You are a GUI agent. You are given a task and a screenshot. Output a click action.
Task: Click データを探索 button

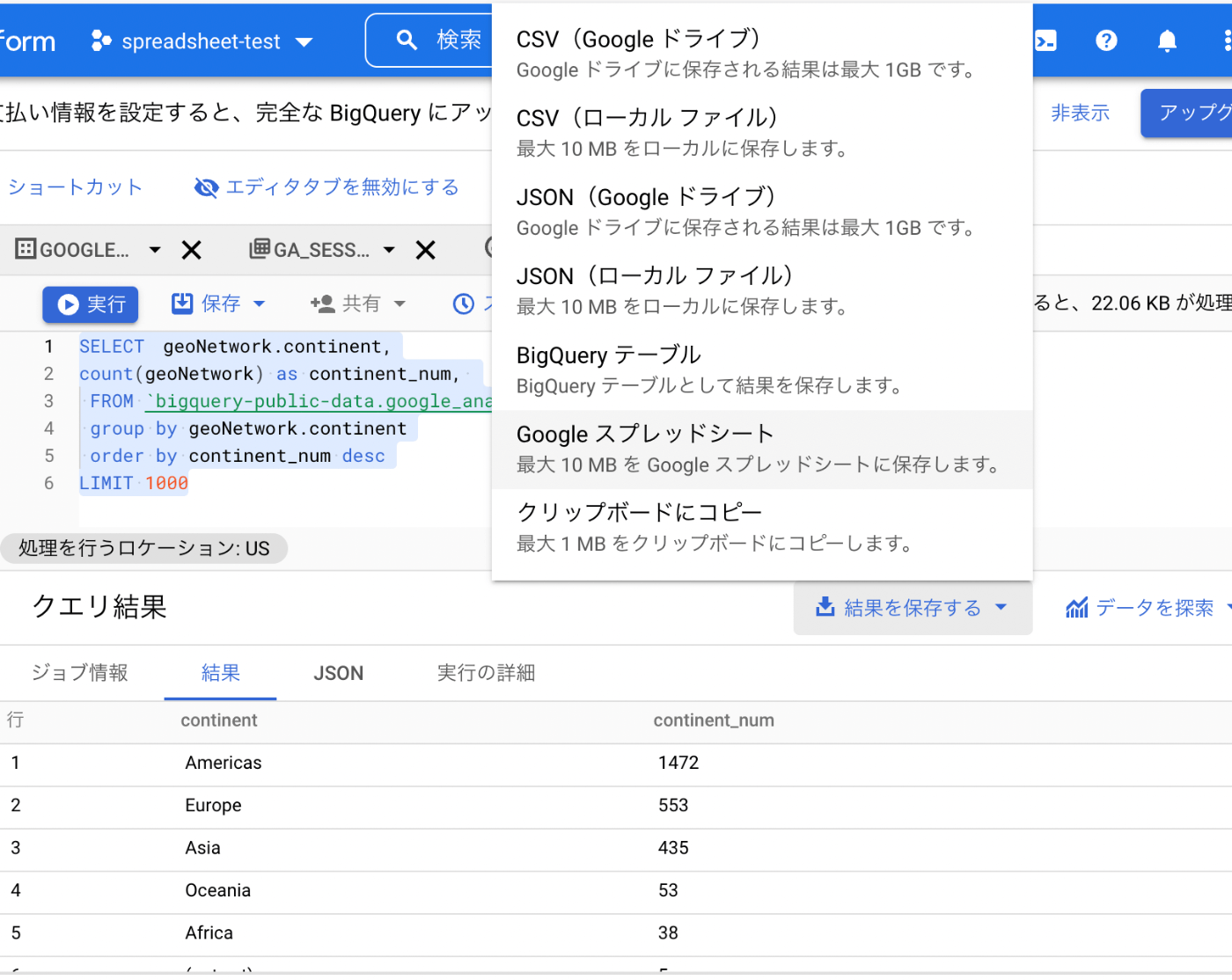1148,608
